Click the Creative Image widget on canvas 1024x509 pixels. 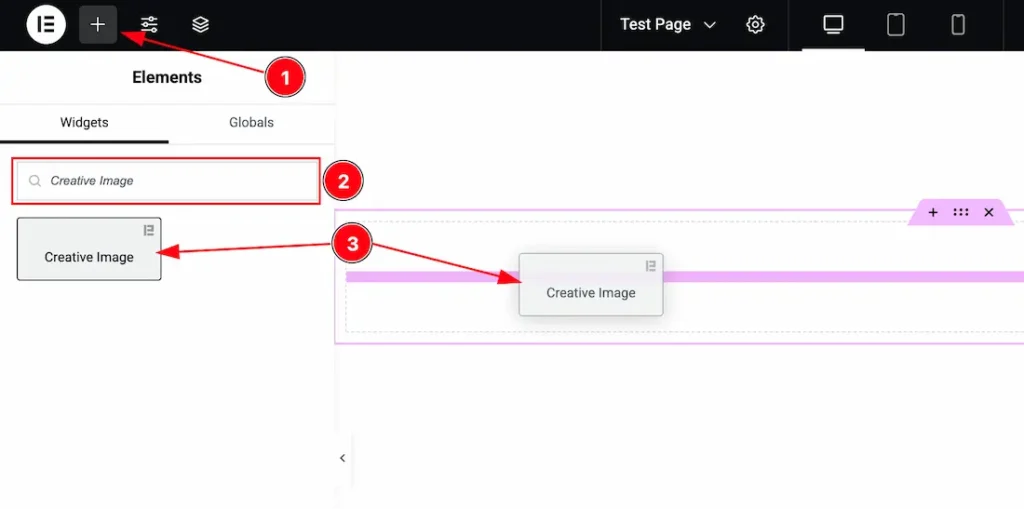click(590, 285)
